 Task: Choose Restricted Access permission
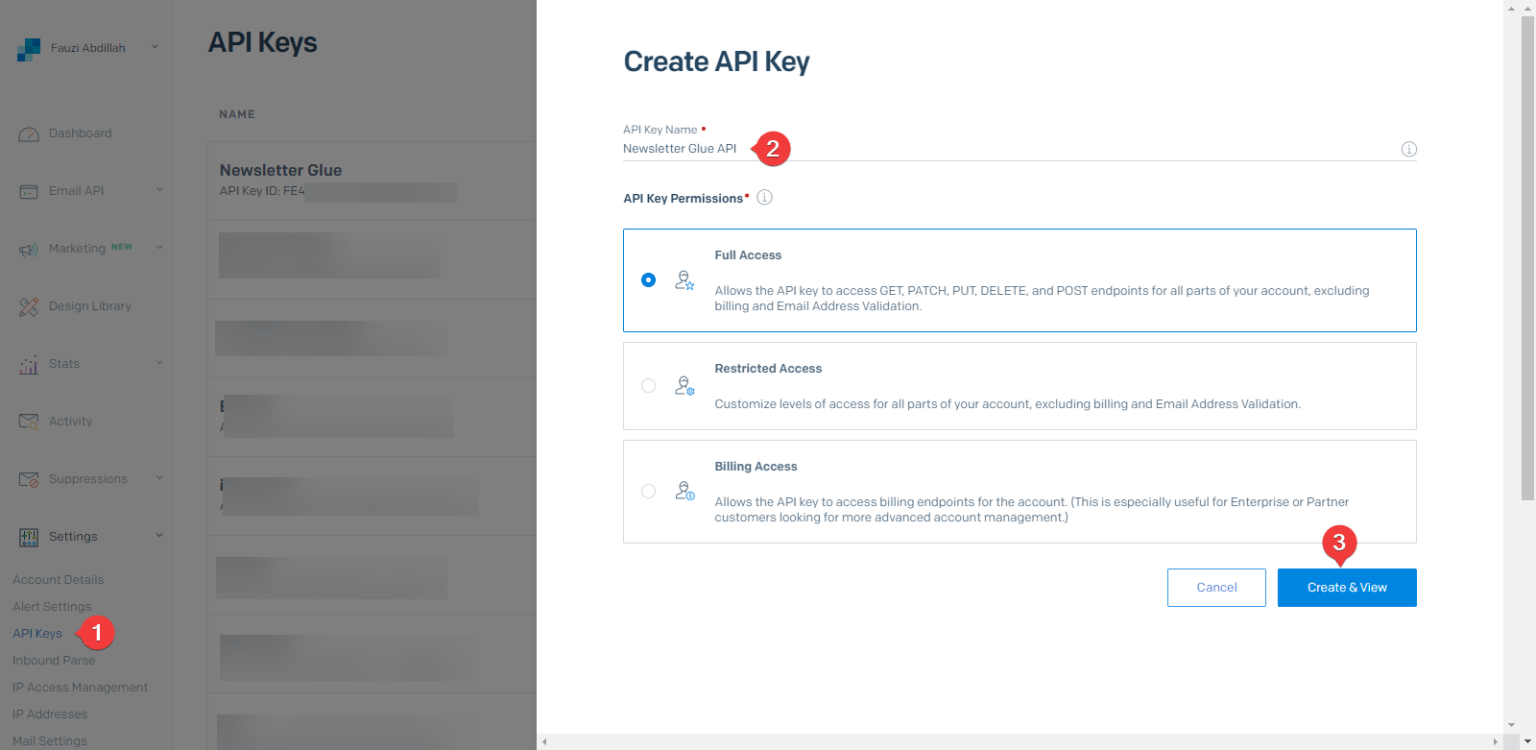pos(648,385)
